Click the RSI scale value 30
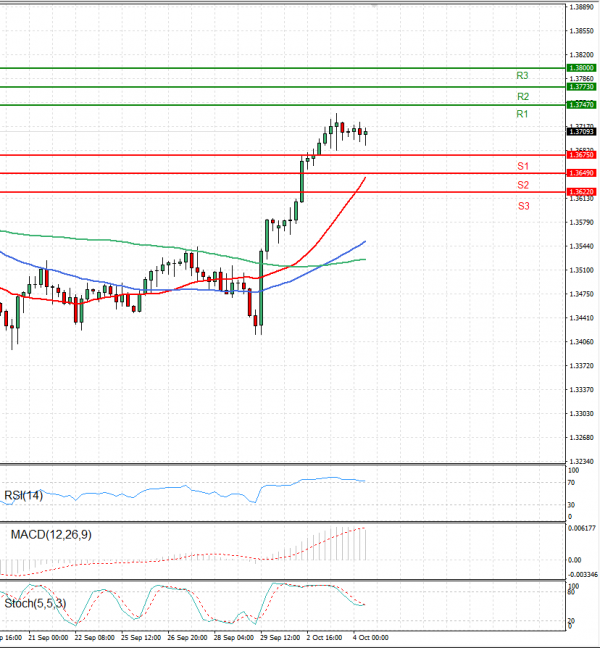The image size is (600, 648). [x=571, y=505]
